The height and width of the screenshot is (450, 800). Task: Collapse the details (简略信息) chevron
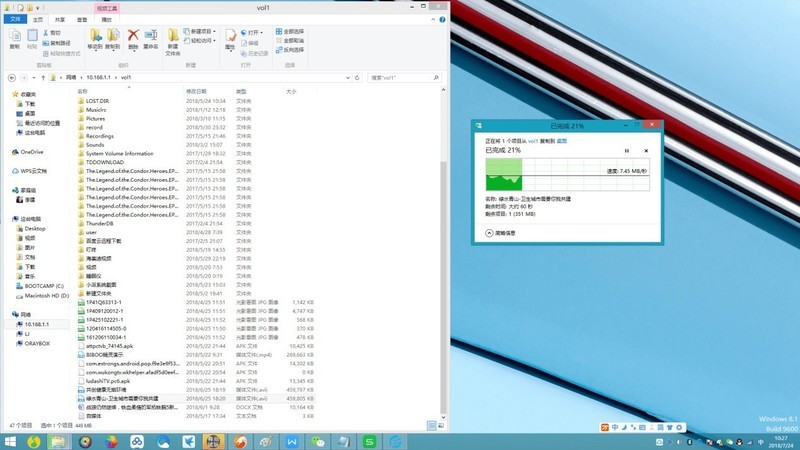pos(489,231)
